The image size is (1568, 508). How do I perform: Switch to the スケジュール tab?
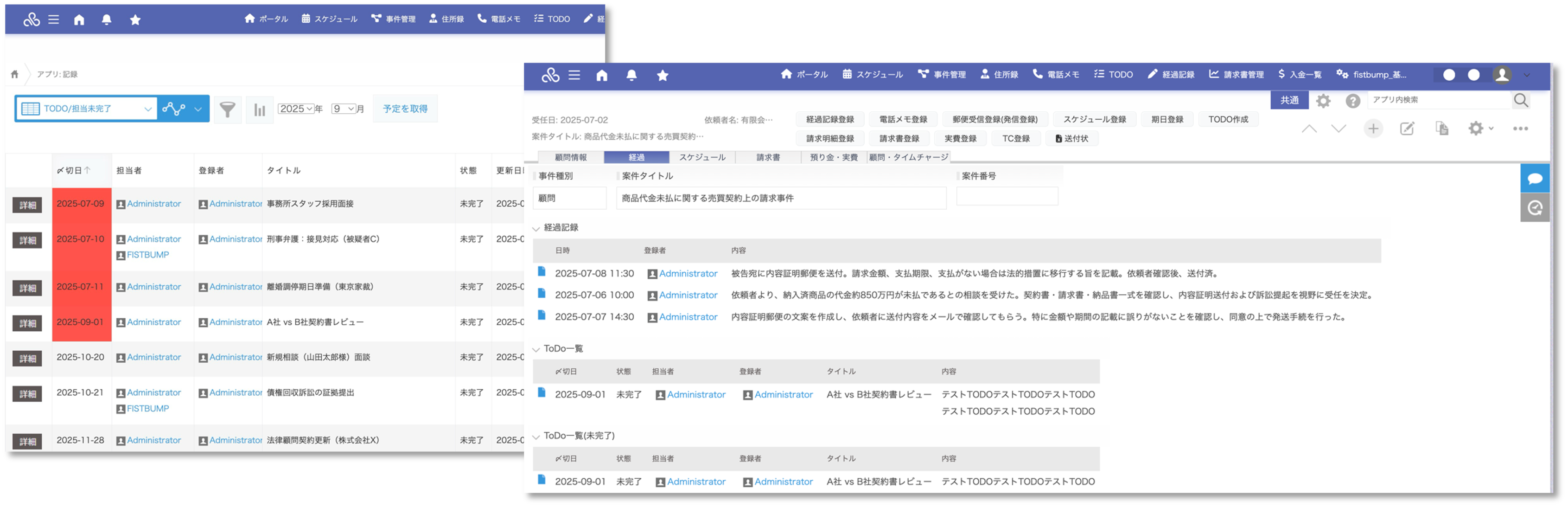tap(702, 157)
